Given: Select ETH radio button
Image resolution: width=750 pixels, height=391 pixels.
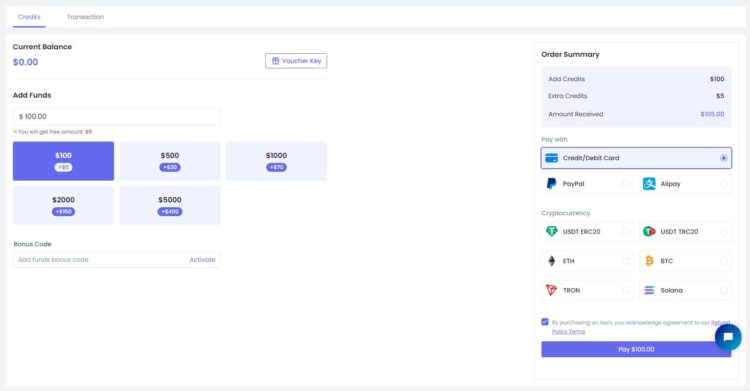Looking at the screenshot, I should point(626,261).
